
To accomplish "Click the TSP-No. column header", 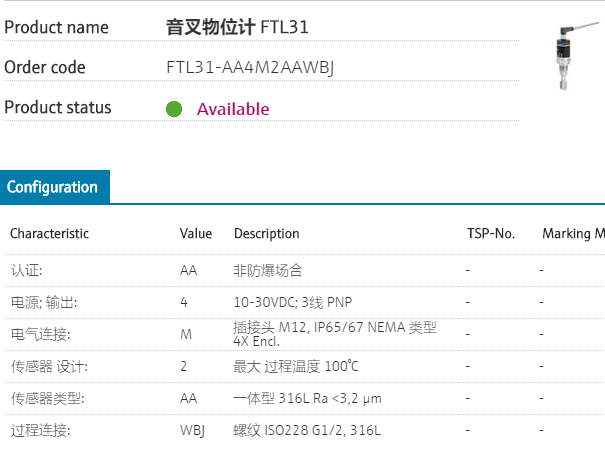I will (491, 234).
